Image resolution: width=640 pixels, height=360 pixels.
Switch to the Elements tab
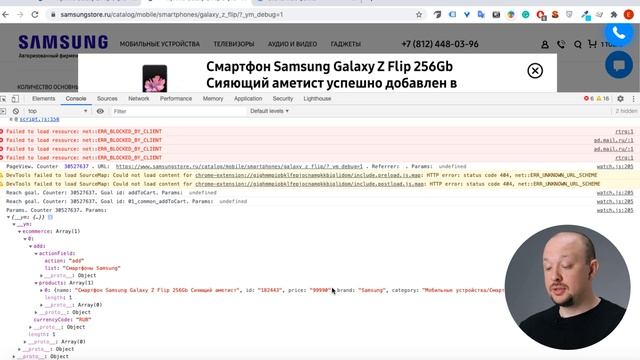[x=43, y=99]
